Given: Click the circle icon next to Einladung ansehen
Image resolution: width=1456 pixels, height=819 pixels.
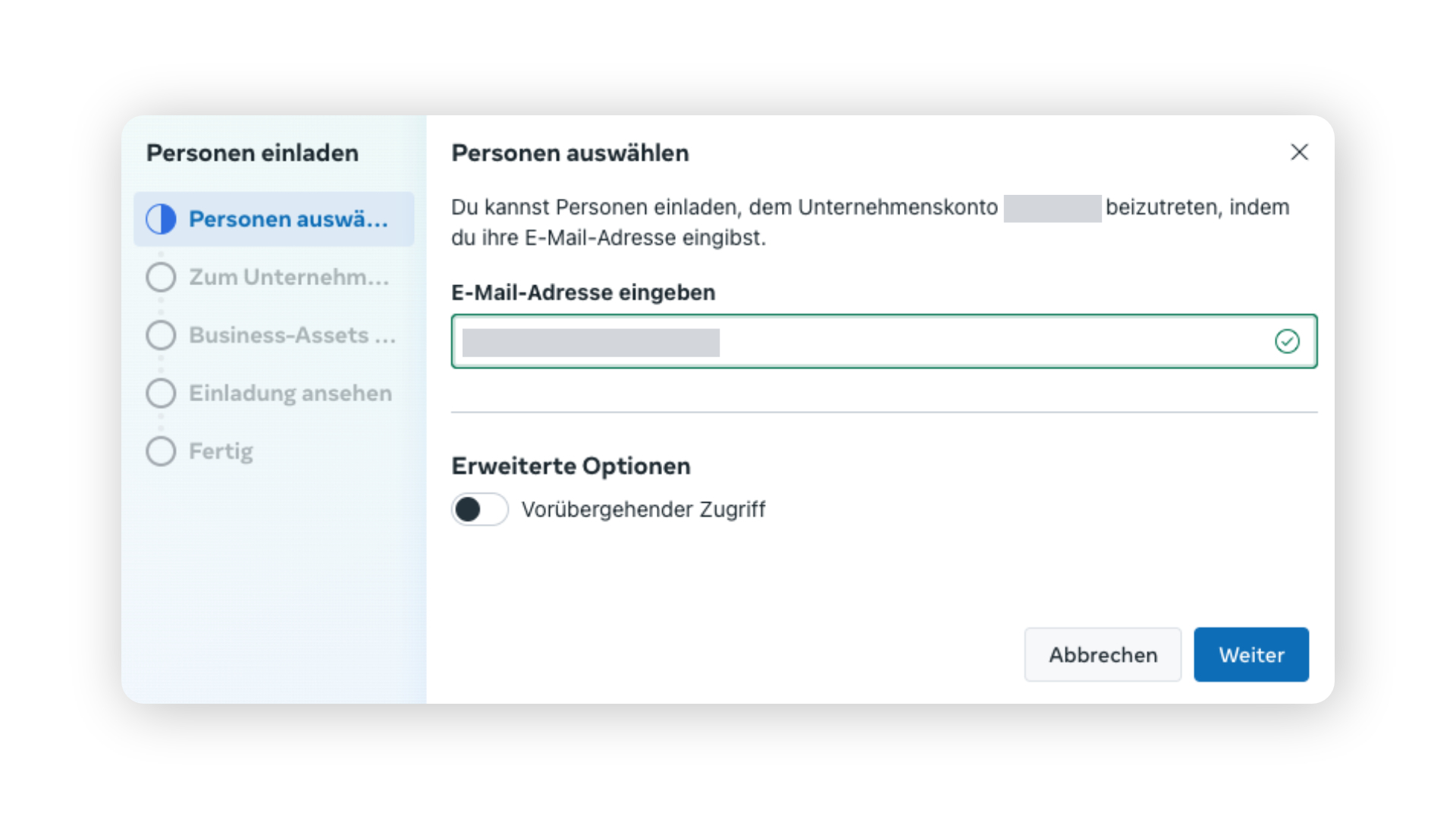Looking at the screenshot, I should point(161,394).
